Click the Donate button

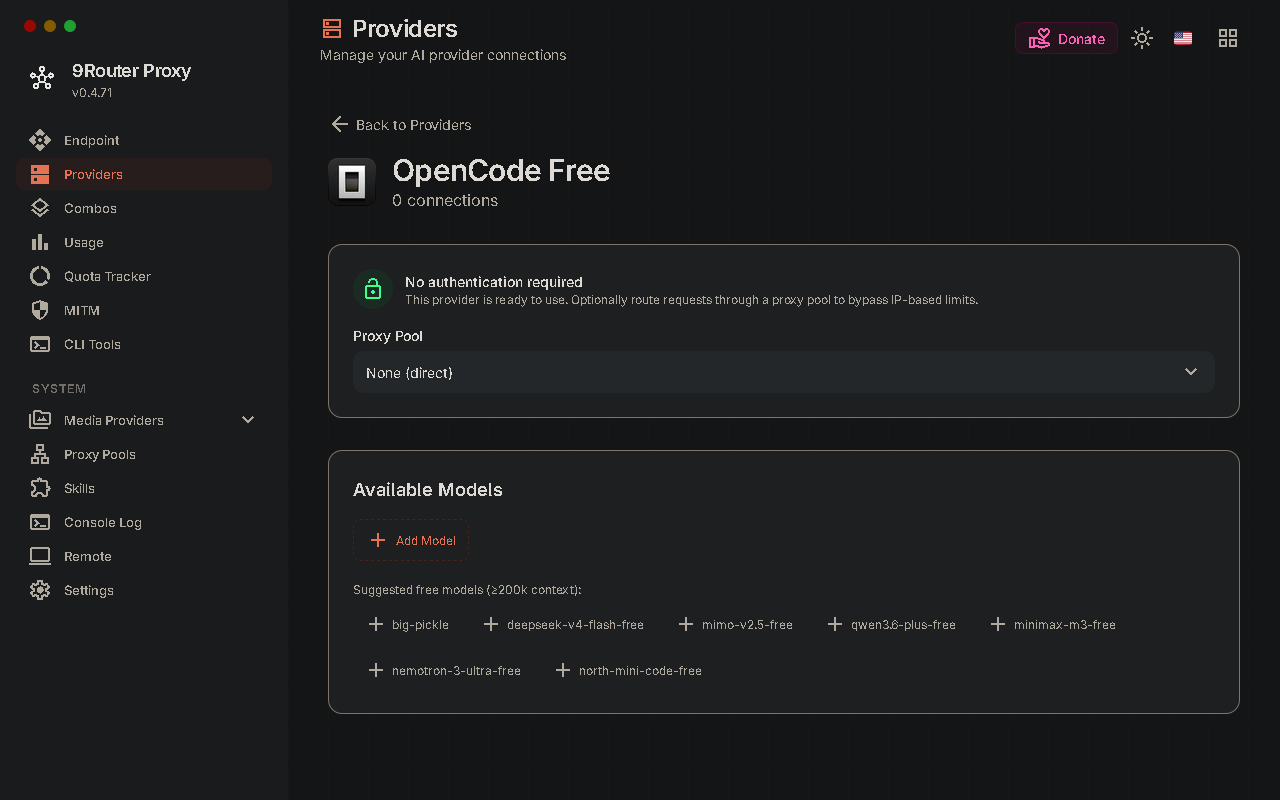[x=1066, y=38]
